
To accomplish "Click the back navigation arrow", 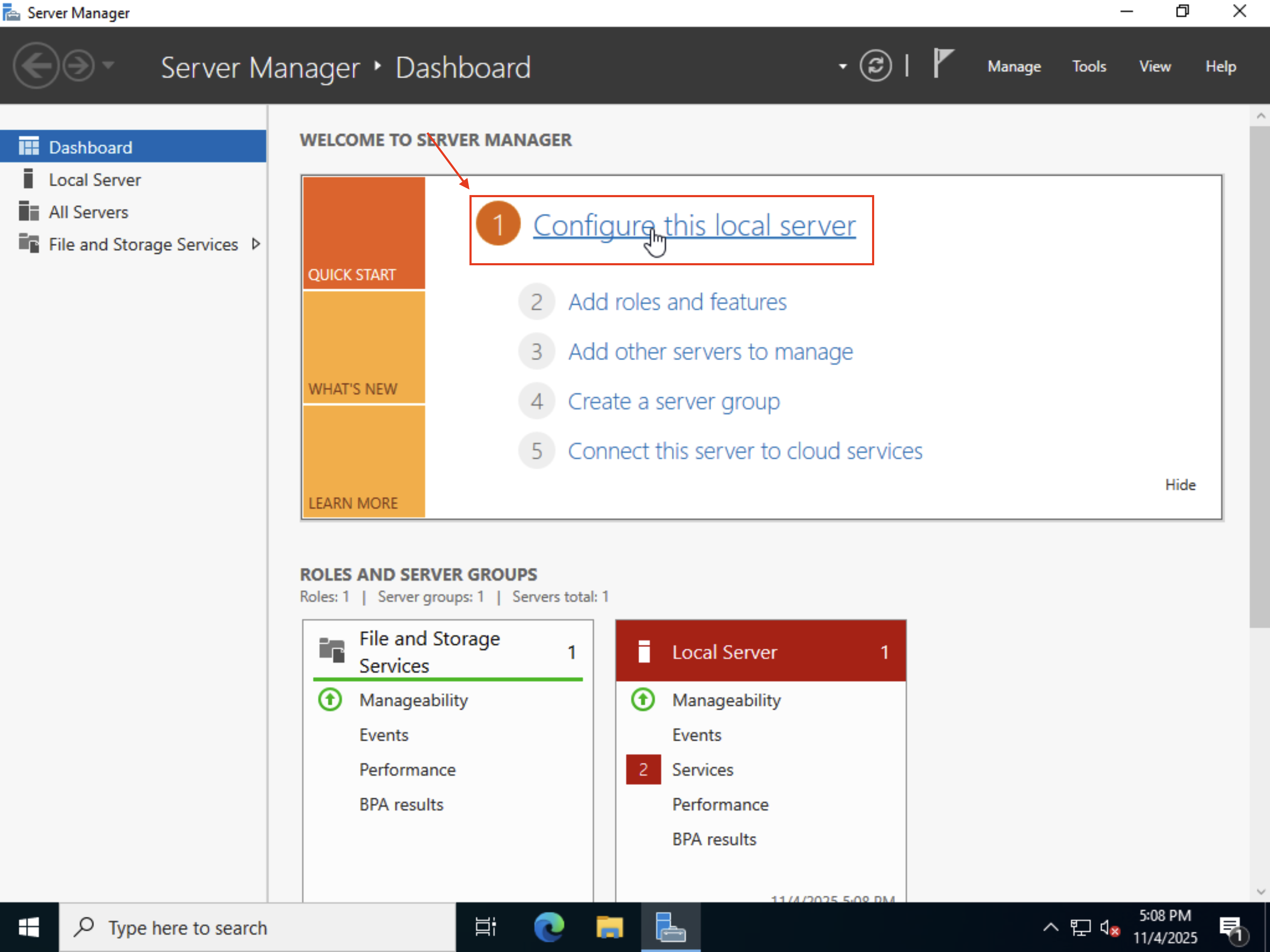I will coord(36,65).
